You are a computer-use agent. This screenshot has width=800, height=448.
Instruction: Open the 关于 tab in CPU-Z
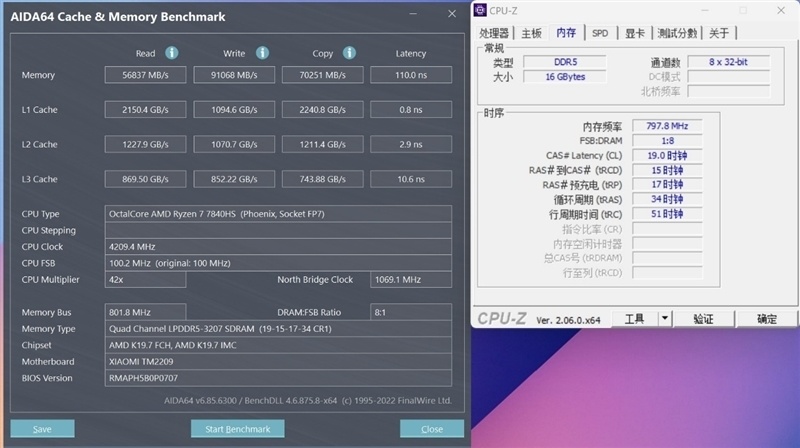(x=719, y=34)
